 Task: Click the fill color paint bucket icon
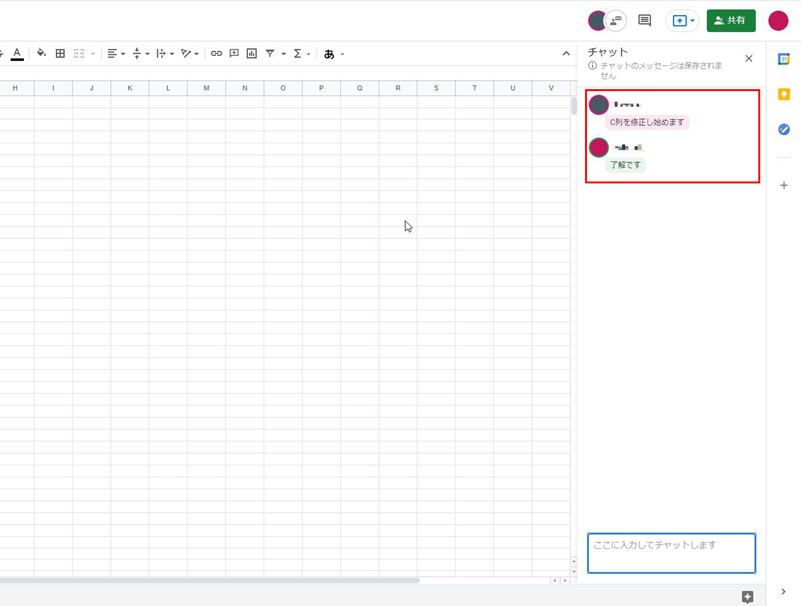pyautogui.click(x=41, y=53)
